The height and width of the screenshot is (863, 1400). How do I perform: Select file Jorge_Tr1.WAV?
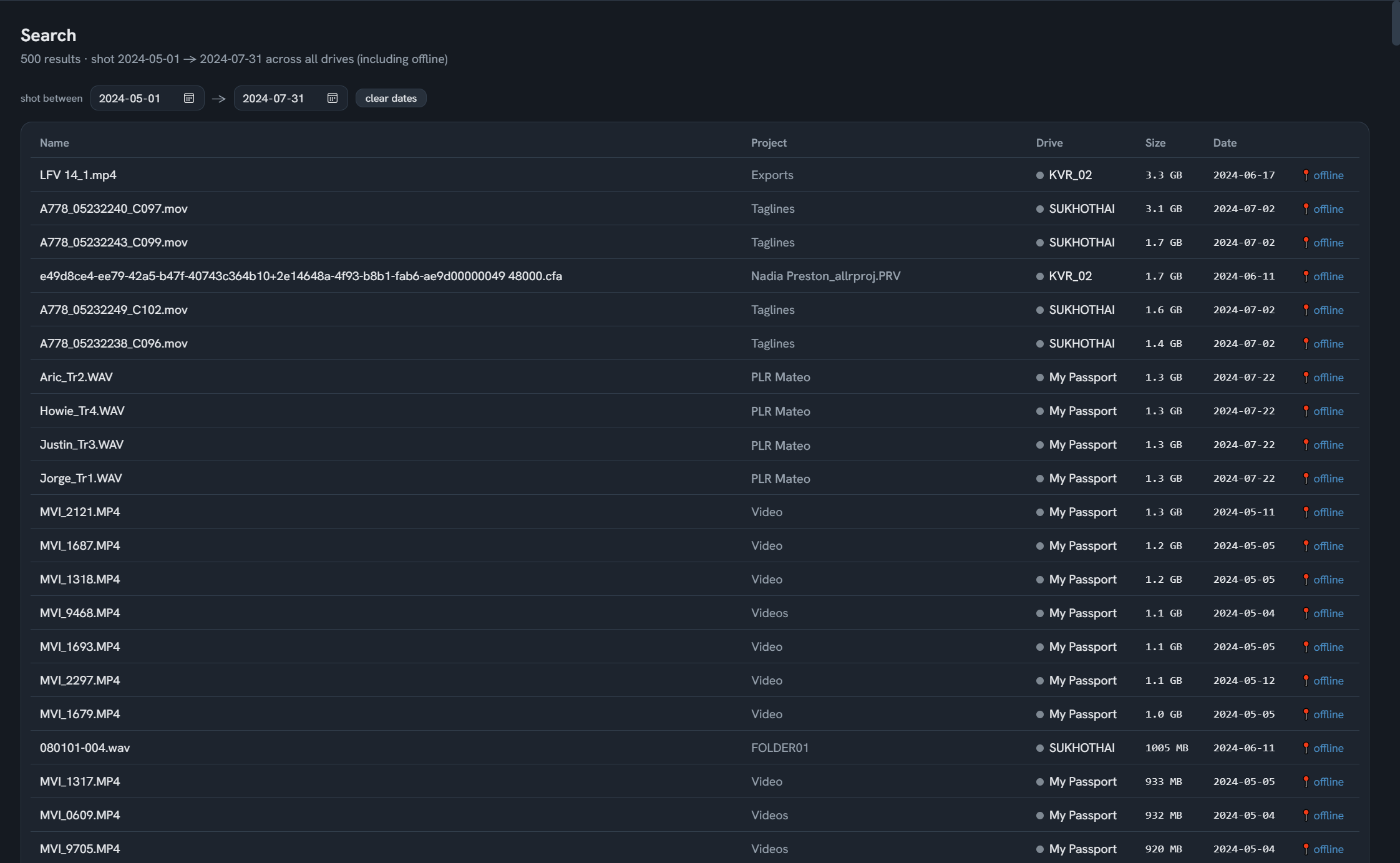[x=81, y=478]
